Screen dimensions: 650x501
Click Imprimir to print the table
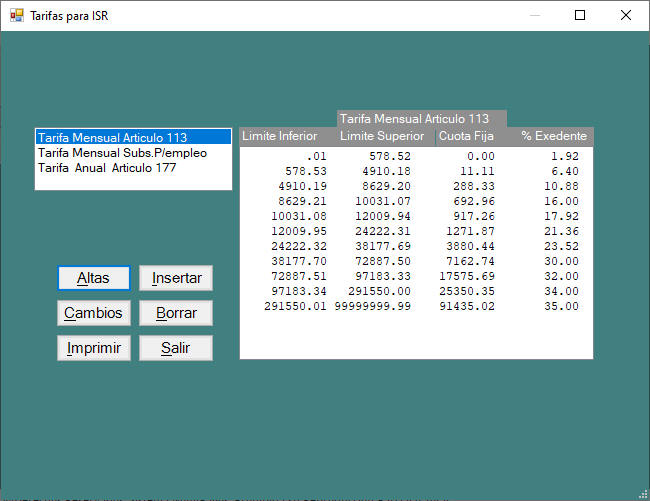point(93,348)
